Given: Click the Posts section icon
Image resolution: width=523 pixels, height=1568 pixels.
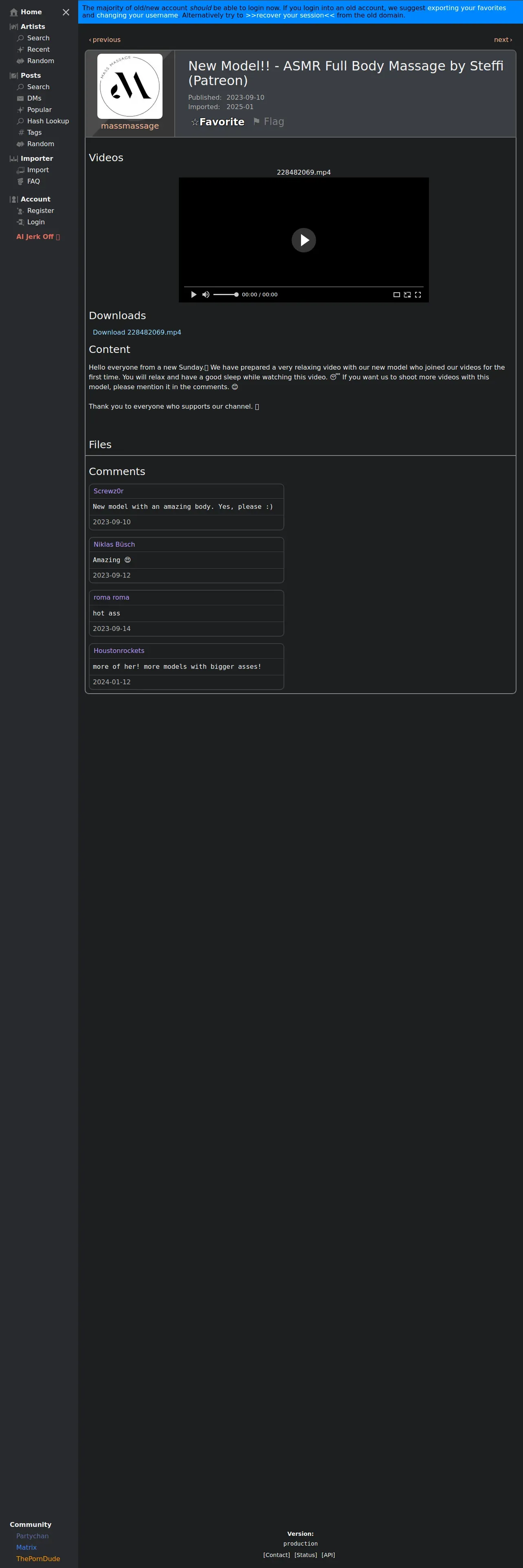Looking at the screenshot, I should pyautogui.click(x=14, y=75).
